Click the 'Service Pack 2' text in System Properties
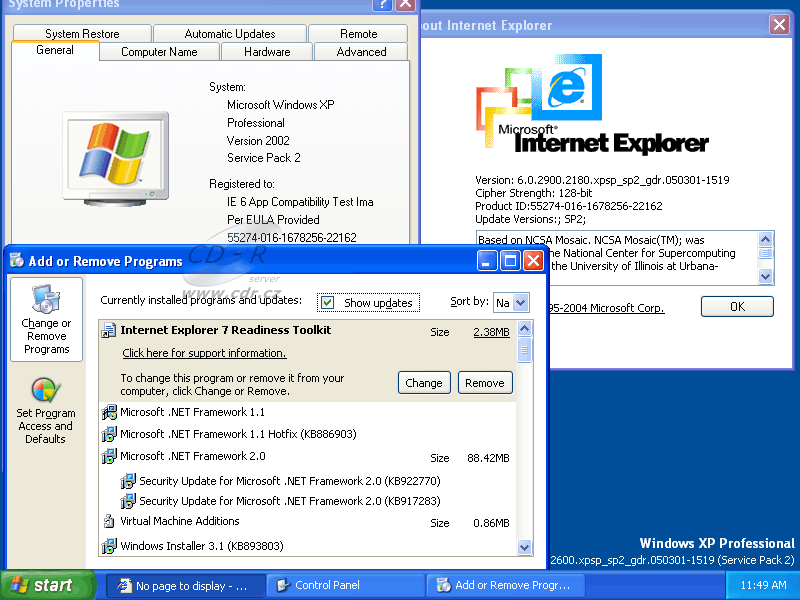Viewport: 800px width, 600px height. pyautogui.click(x=264, y=158)
